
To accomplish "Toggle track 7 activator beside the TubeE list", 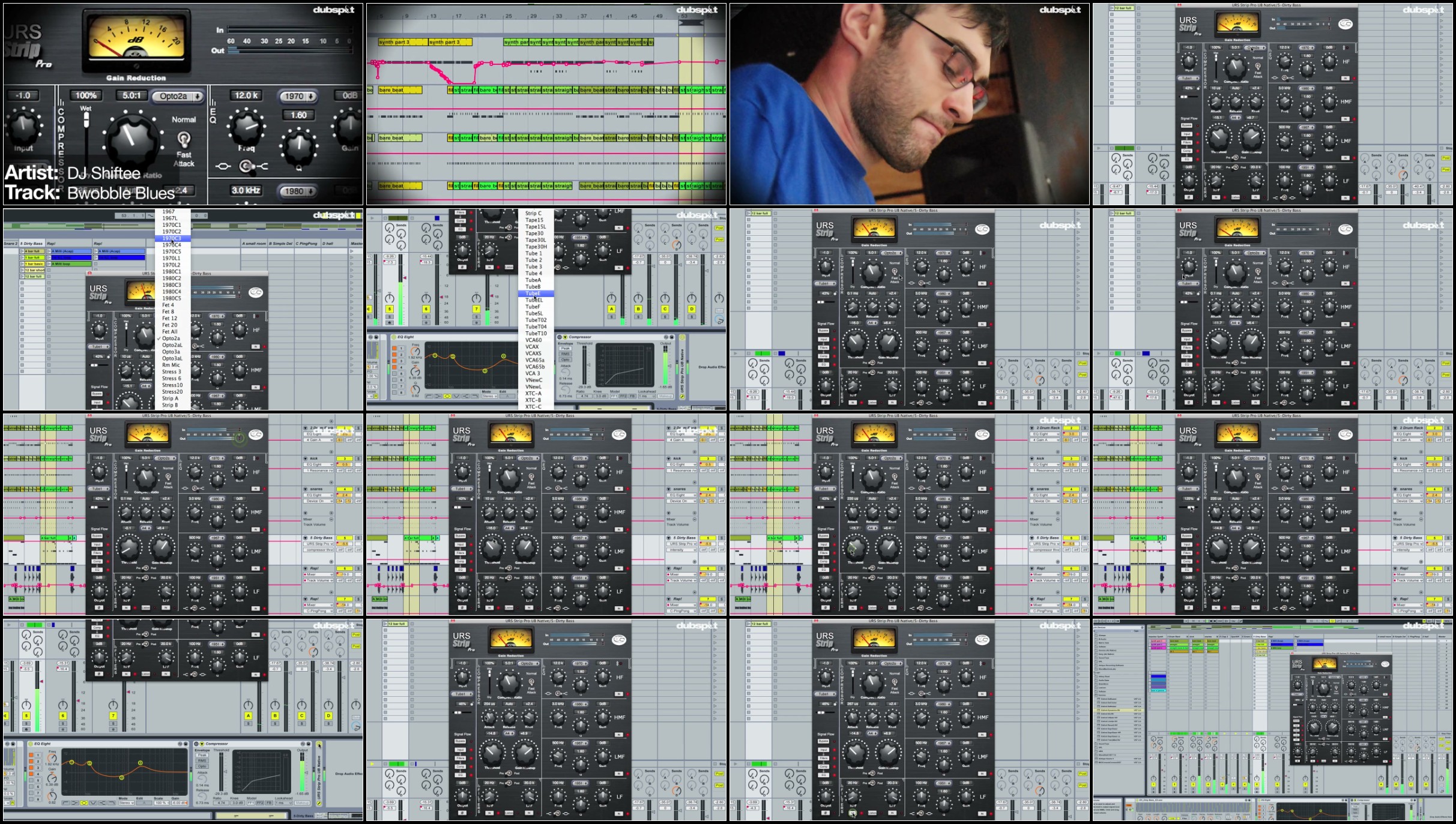I will 476,309.
